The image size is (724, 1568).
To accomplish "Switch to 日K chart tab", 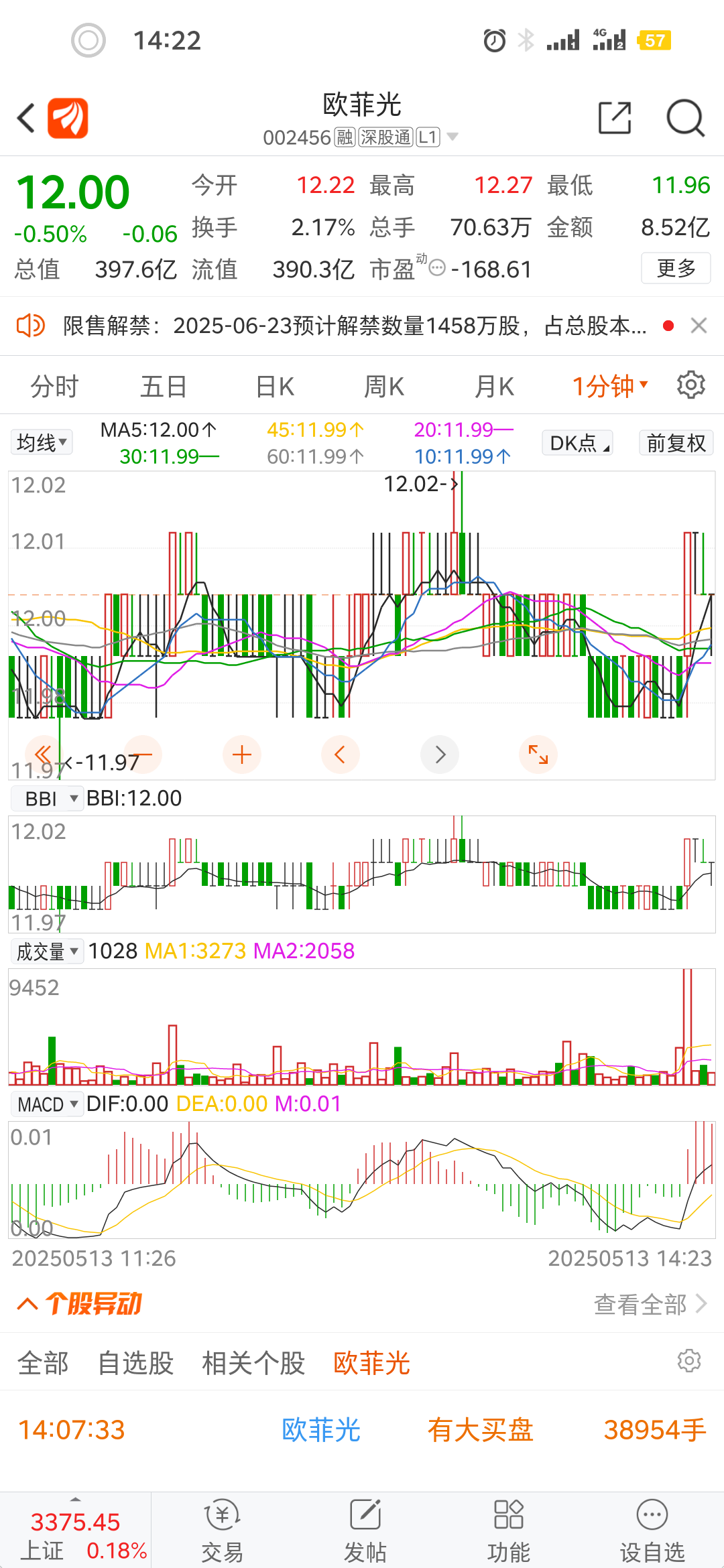I will 275,387.
